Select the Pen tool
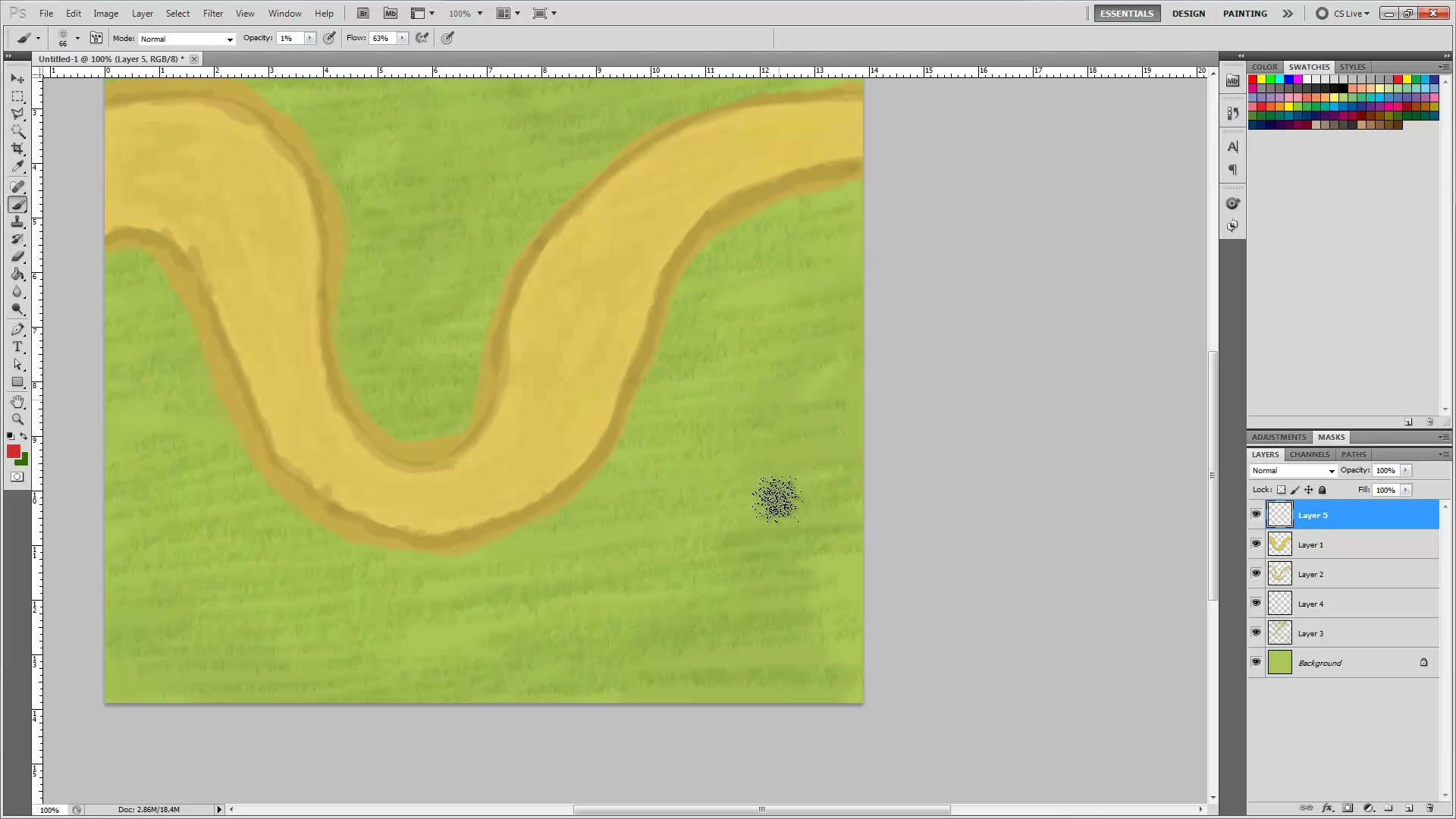Screen dimensions: 1456x819 coord(17,329)
